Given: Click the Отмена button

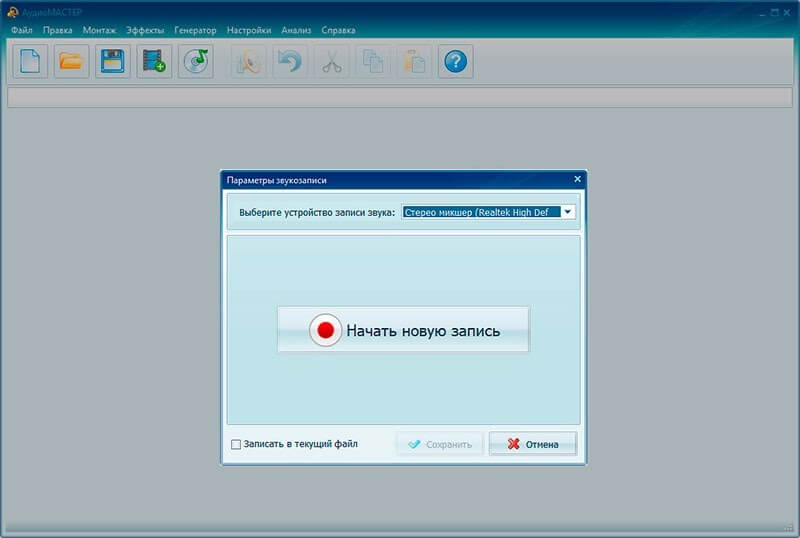Looking at the screenshot, I should (533, 444).
